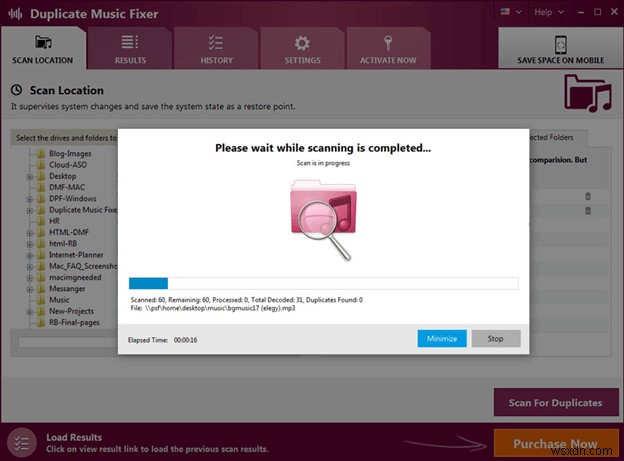The width and height of the screenshot is (624, 461).
Task: Click the New-Projects folder icon
Action: pos(41,311)
